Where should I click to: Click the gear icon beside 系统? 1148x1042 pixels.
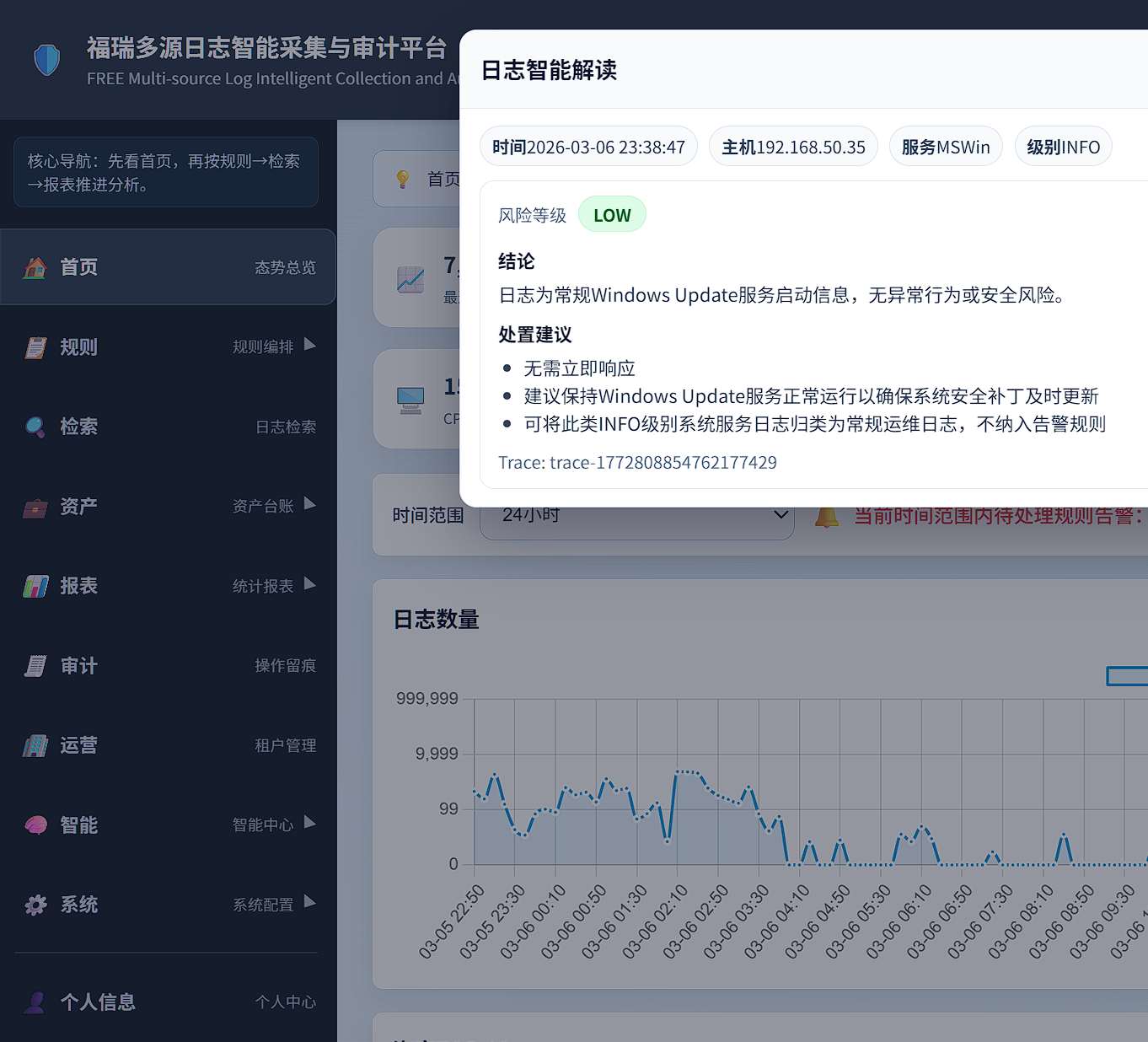coord(35,905)
